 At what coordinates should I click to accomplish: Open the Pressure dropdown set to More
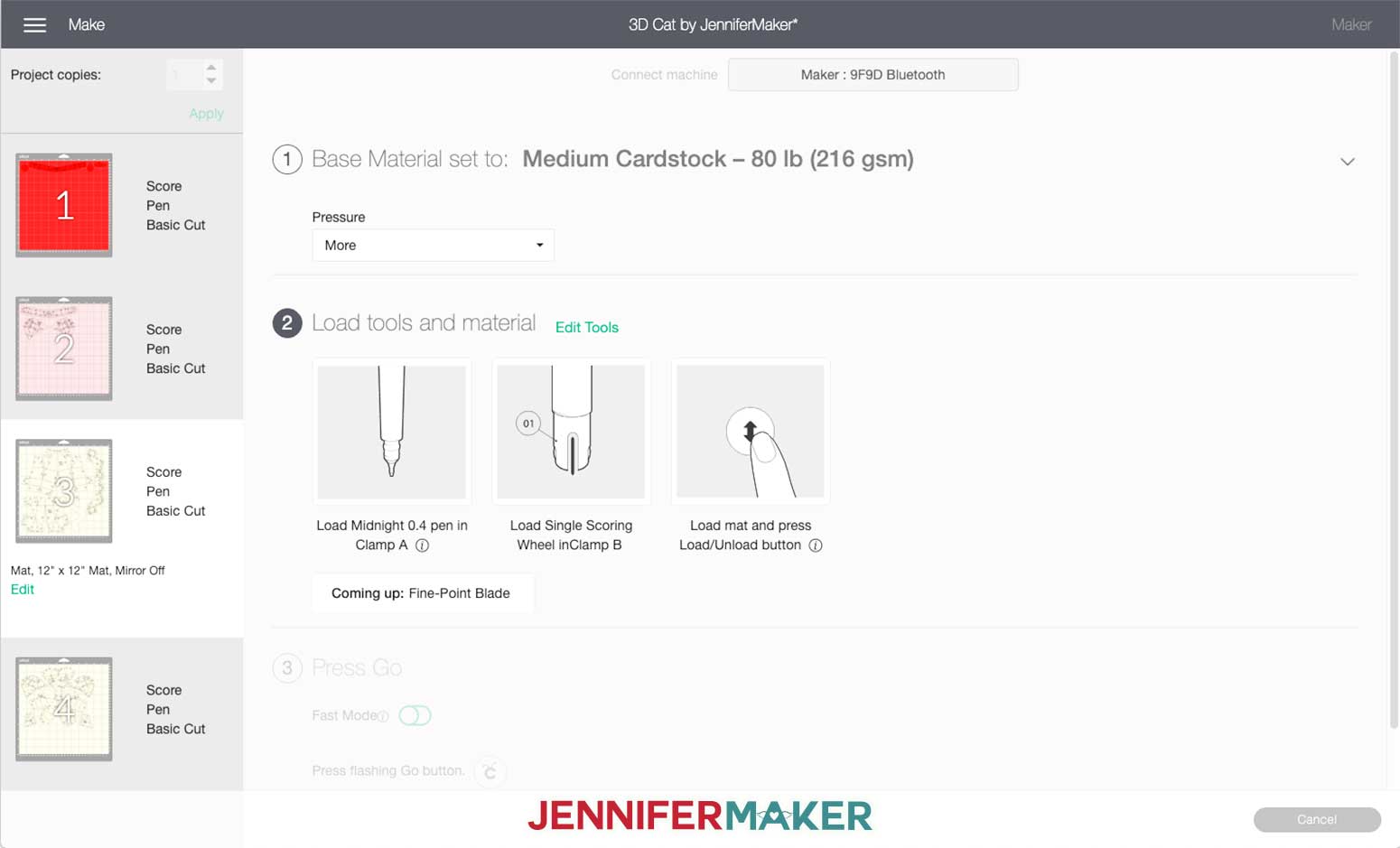434,246
